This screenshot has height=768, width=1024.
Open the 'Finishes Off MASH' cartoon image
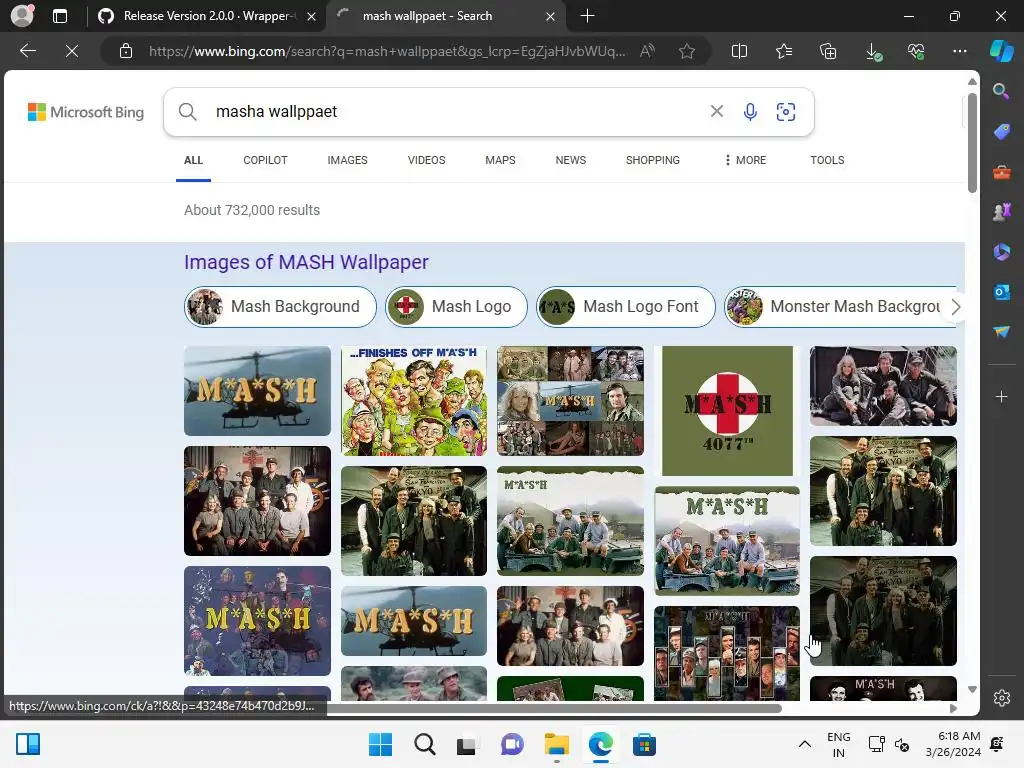click(413, 400)
